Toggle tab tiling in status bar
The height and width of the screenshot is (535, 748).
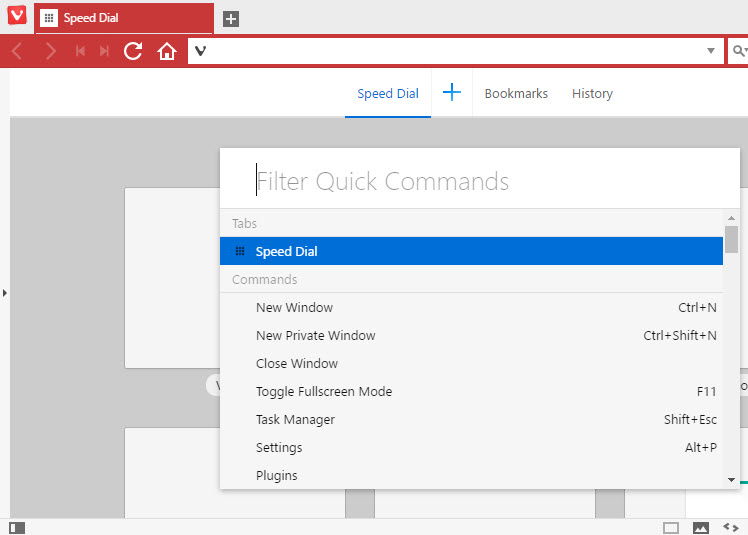point(671,527)
